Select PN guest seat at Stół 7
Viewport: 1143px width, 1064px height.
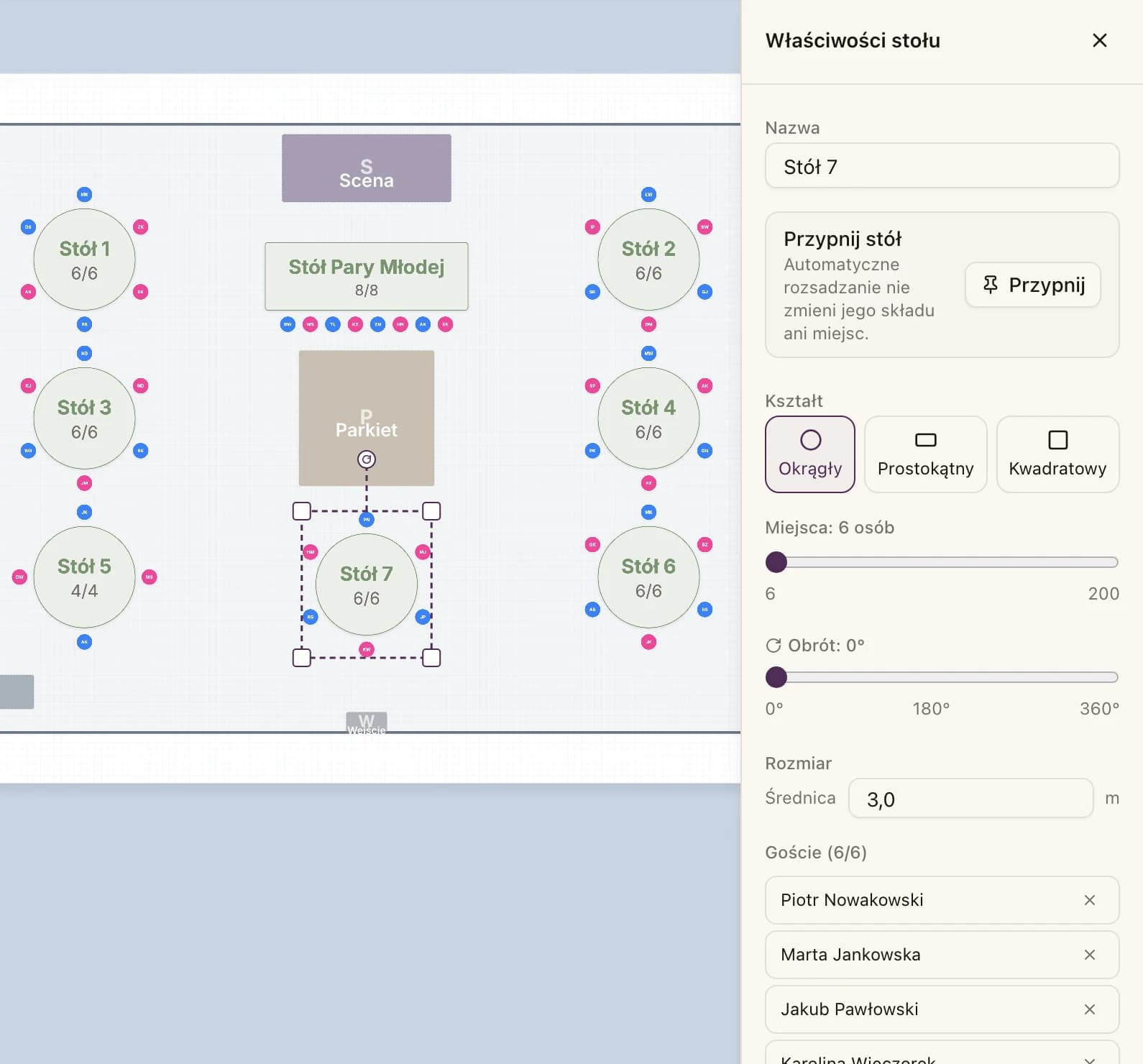point(367,519)
